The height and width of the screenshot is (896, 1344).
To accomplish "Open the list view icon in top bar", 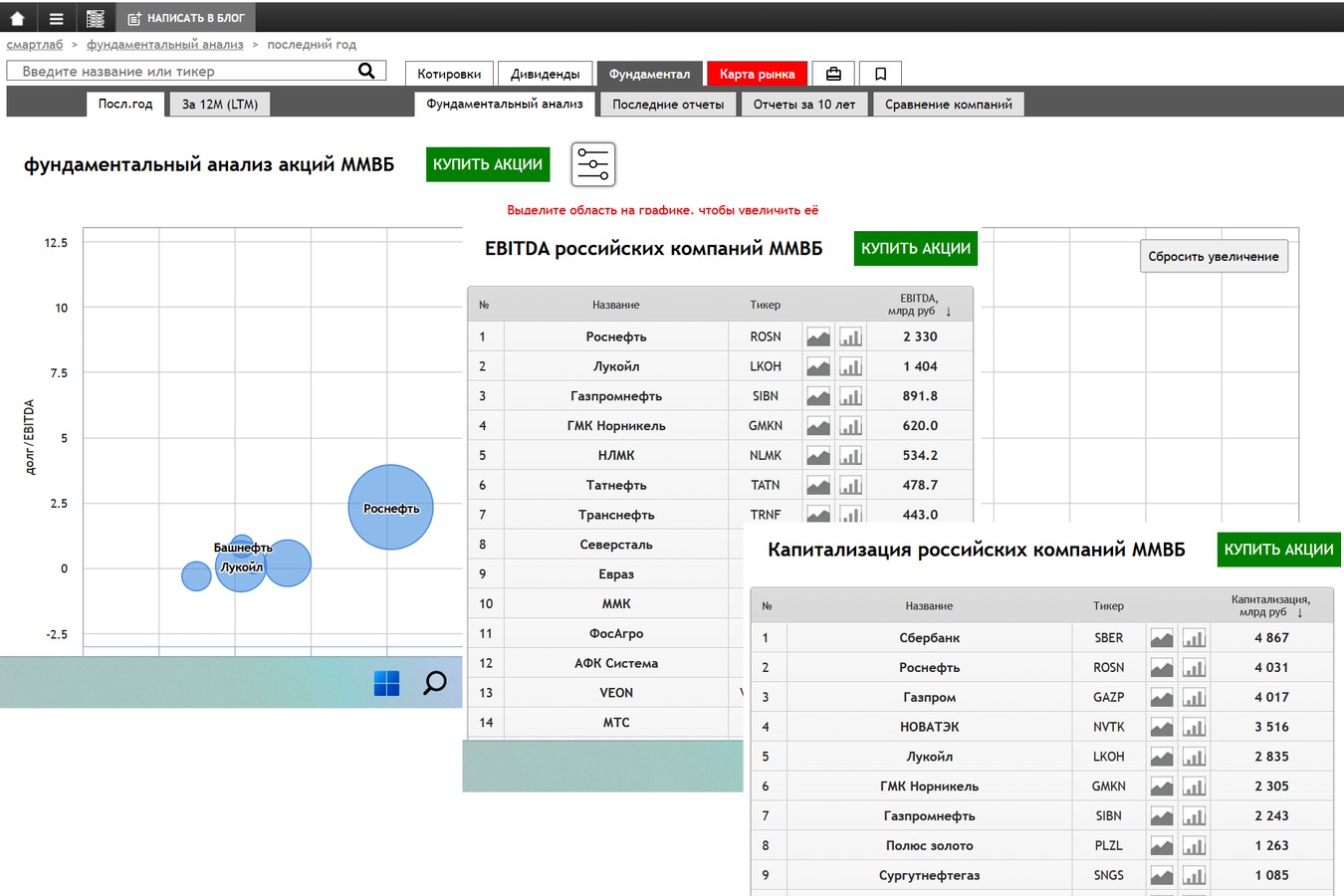I will click(96, 18).
